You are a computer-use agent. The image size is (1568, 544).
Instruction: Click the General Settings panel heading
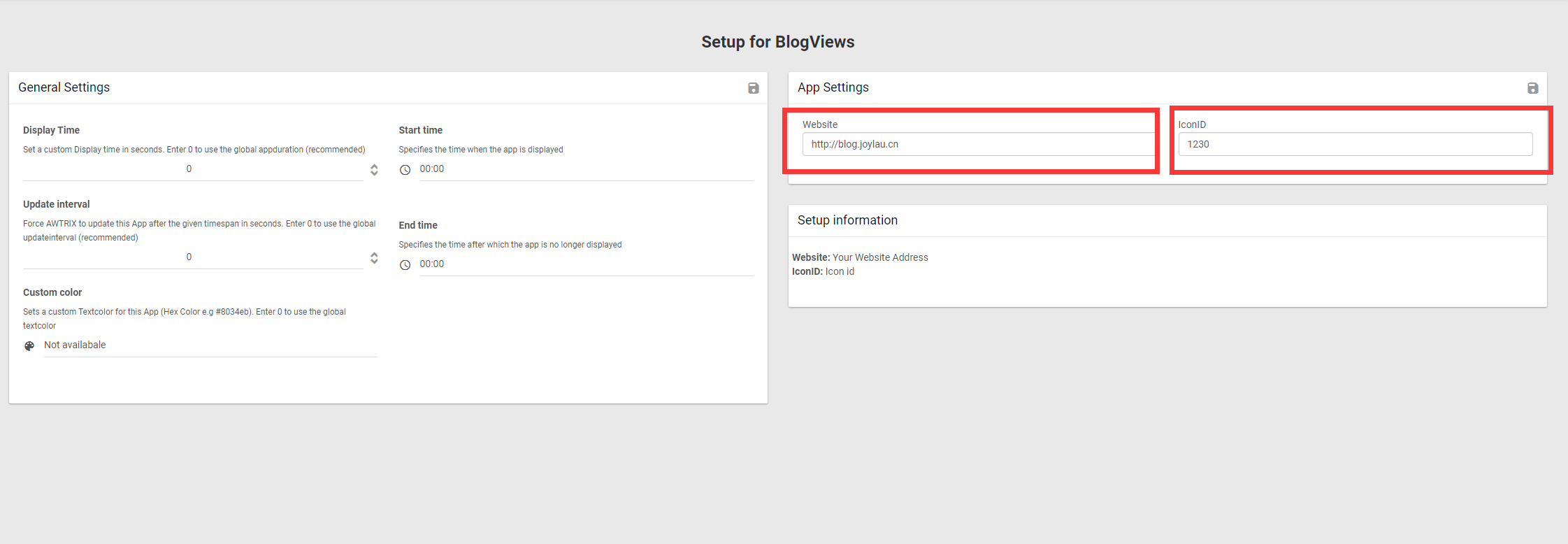coord(64,87)
